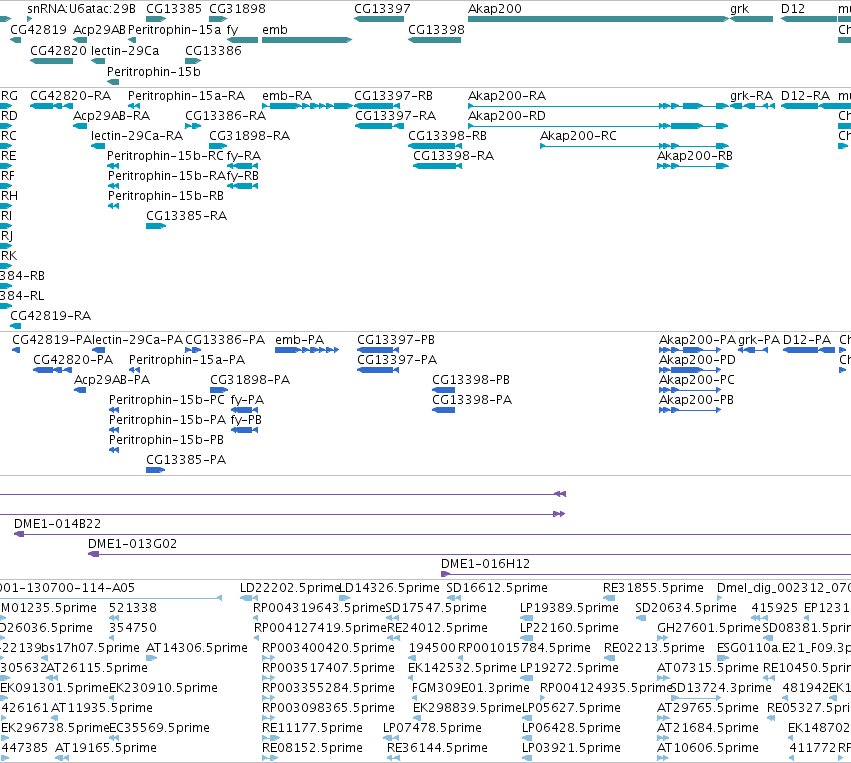Screen dimensions: 851x763
Task: Click the Akap200-RC transcript
Action: click(x=634, y=146)
